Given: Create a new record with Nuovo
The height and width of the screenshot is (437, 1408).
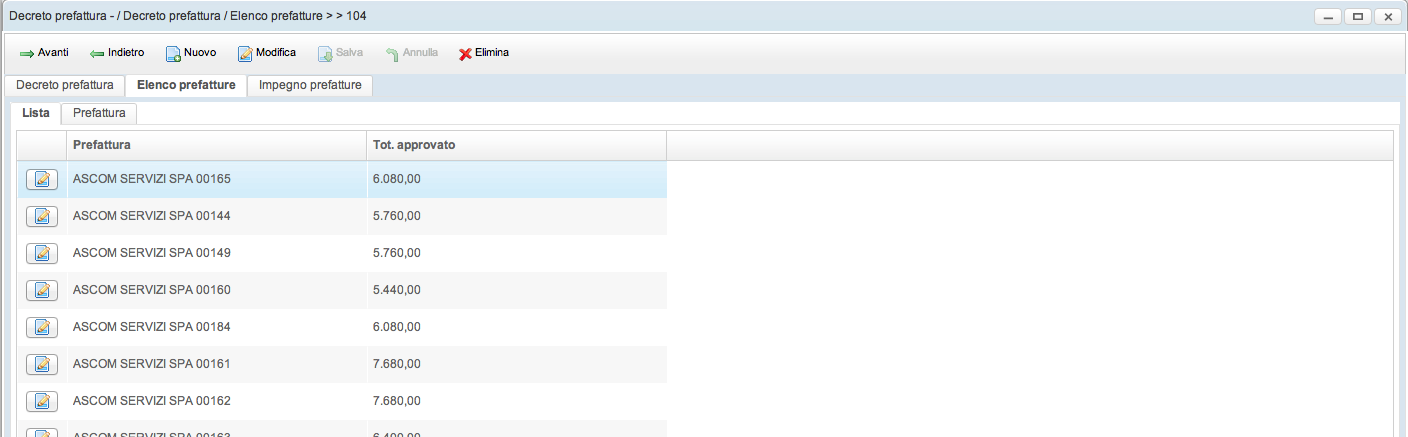Looking at the screenshot, I should pyautogui.click(x=190, y=53).
